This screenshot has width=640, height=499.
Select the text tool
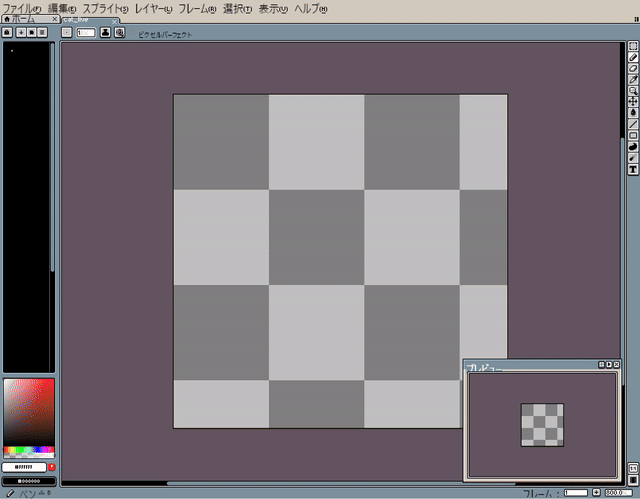pos(633,169)
